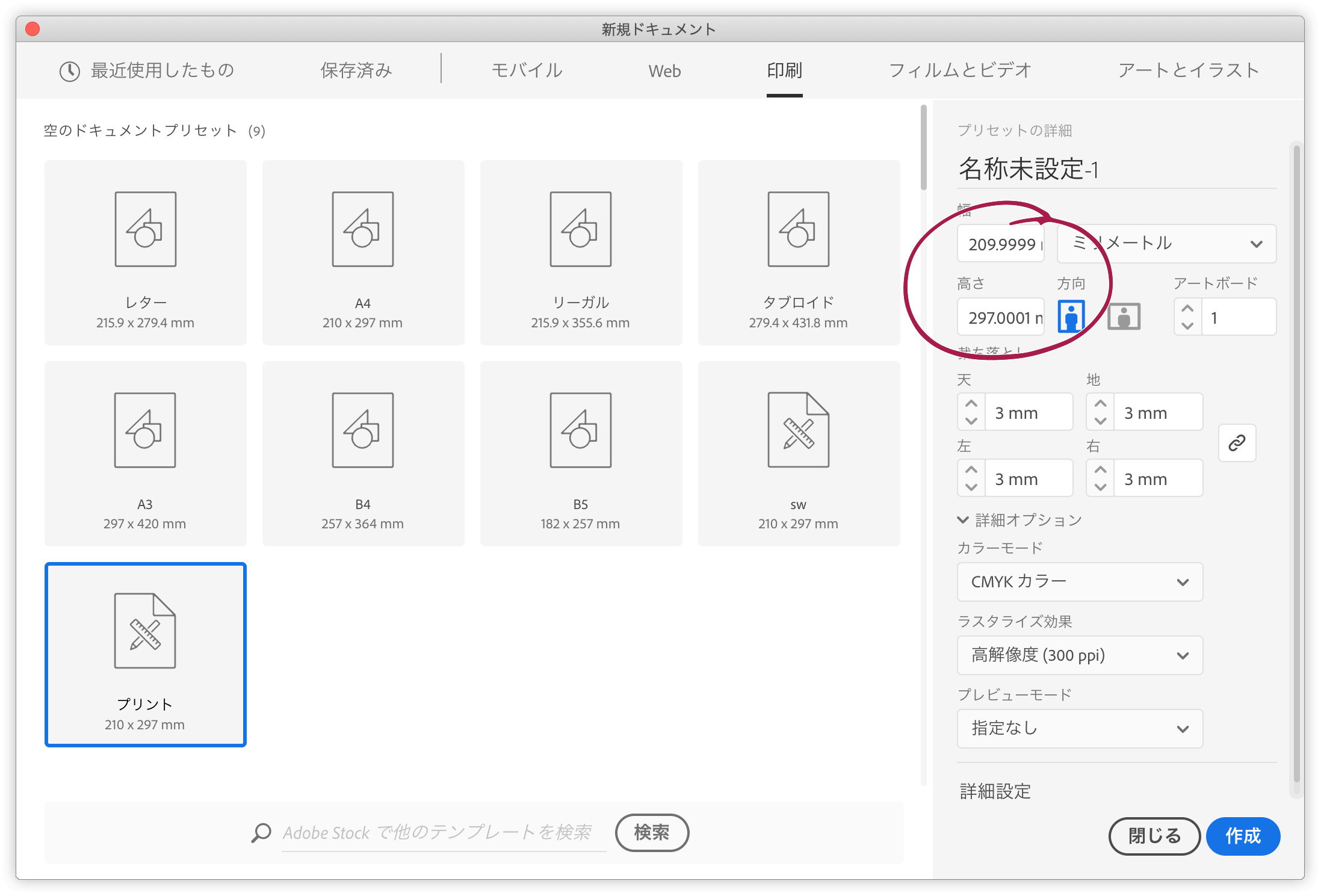Toggle the bleed link chain icon
The width and height of the screenshot is (1321, 896).
point(1237,443)
